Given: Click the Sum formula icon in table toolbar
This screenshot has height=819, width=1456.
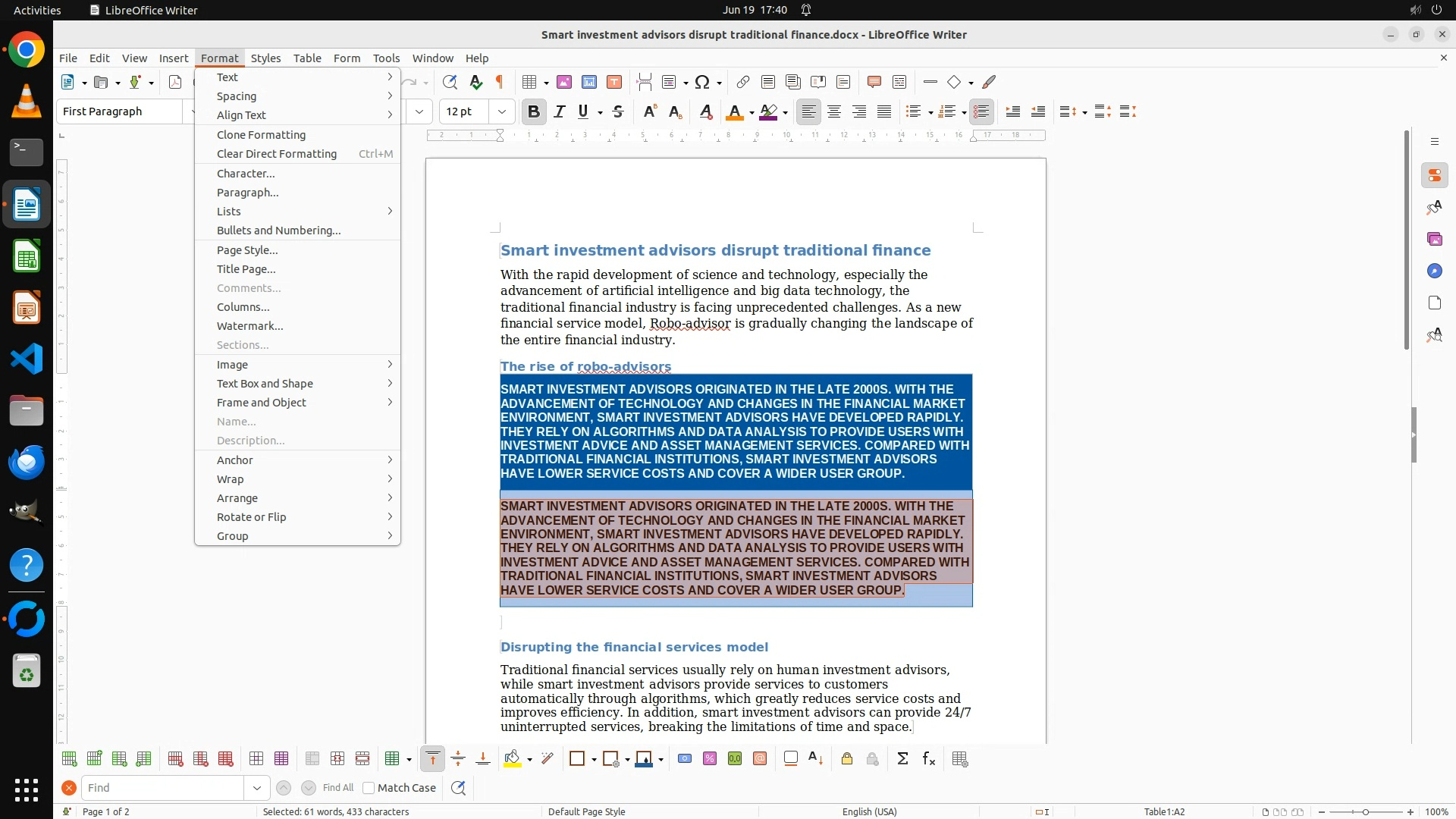Looking at the screenshot, I should 902,759.
